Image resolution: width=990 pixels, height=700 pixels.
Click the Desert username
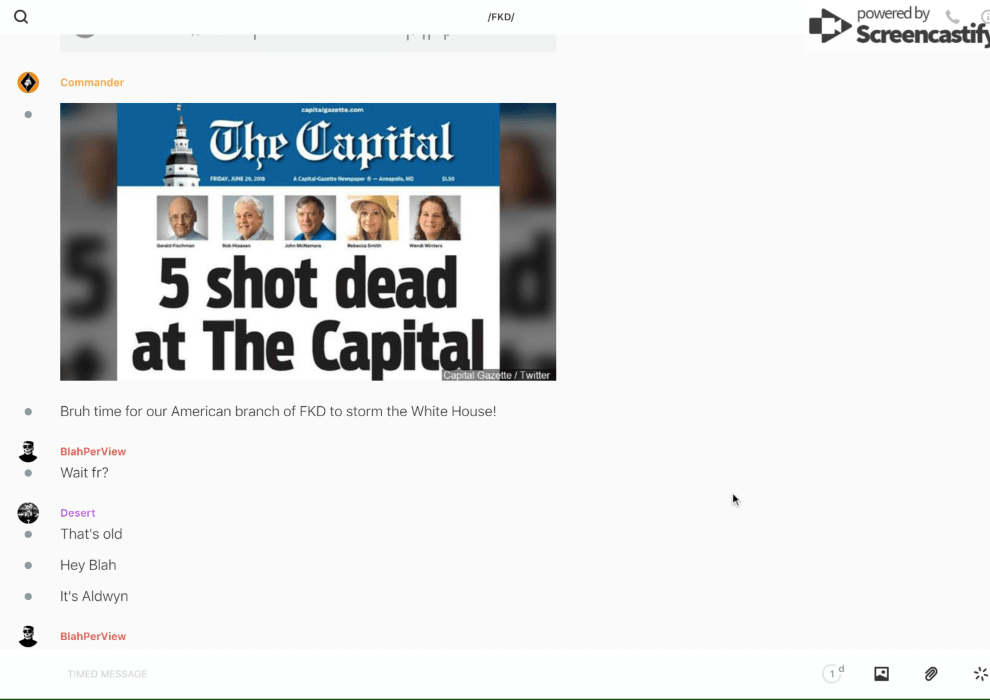78,513
